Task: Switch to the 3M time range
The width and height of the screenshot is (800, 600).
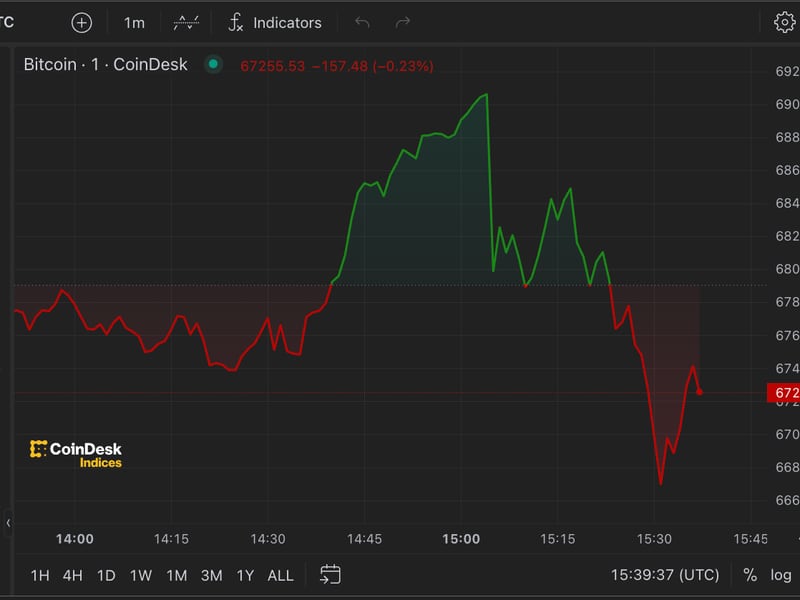Action: pos(211,575)
